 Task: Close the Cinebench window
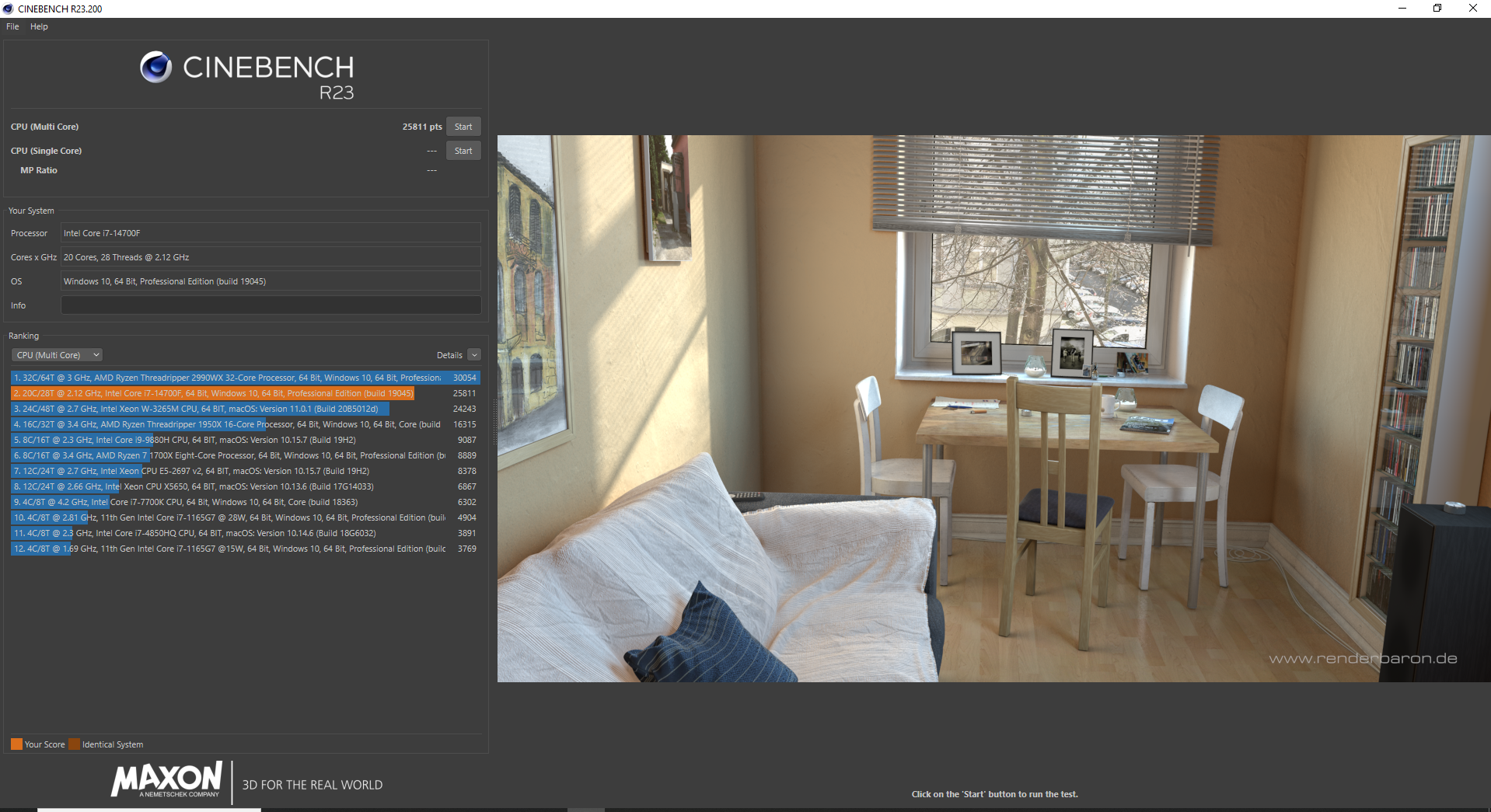1473,9
